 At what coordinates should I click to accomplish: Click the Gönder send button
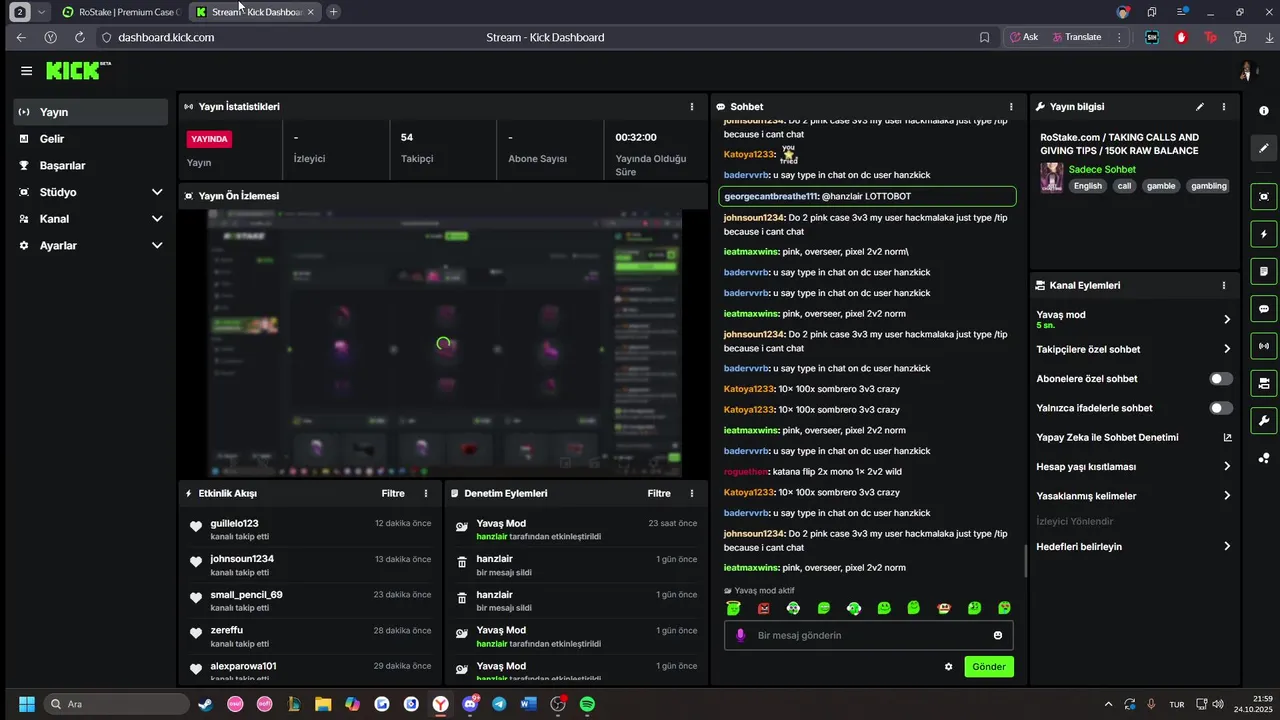click(x=989, y=667)
